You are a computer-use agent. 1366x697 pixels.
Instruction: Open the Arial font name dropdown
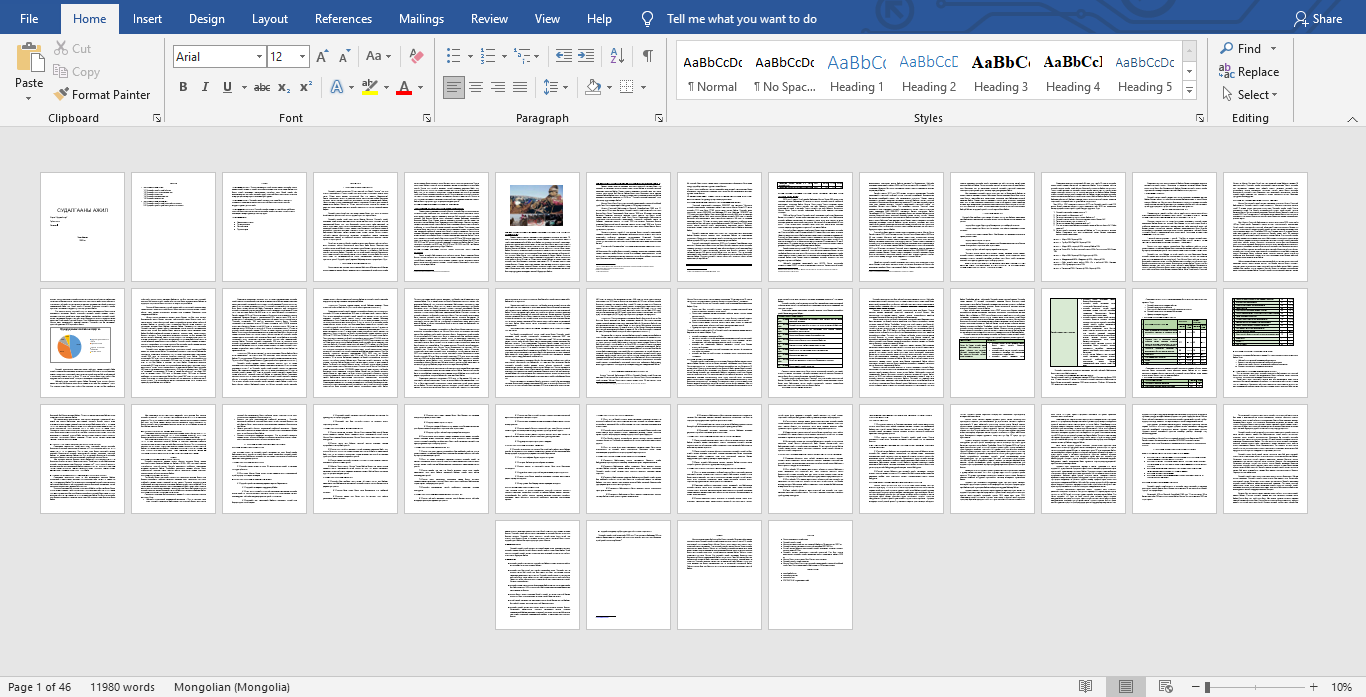coord(259,57)
